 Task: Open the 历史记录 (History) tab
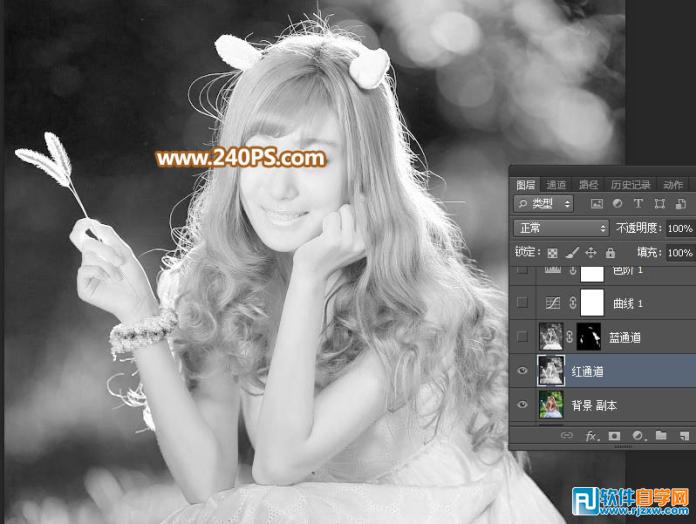pyautogui.click(x=630, y=185)
